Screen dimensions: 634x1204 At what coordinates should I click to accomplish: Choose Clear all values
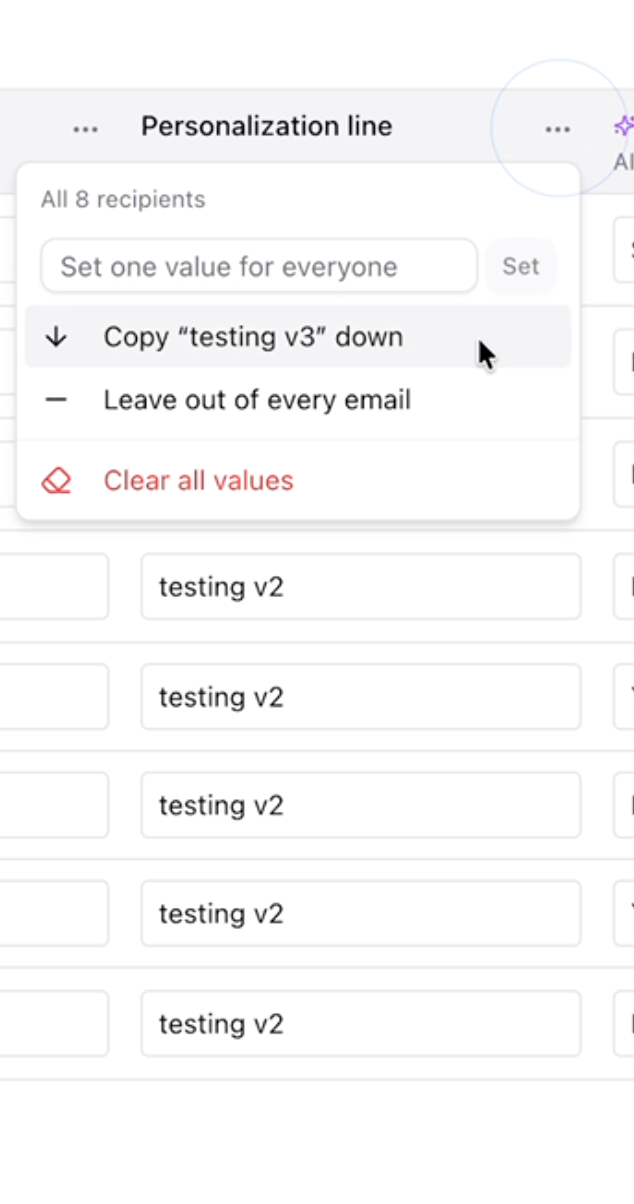click(x=298, y=481)
